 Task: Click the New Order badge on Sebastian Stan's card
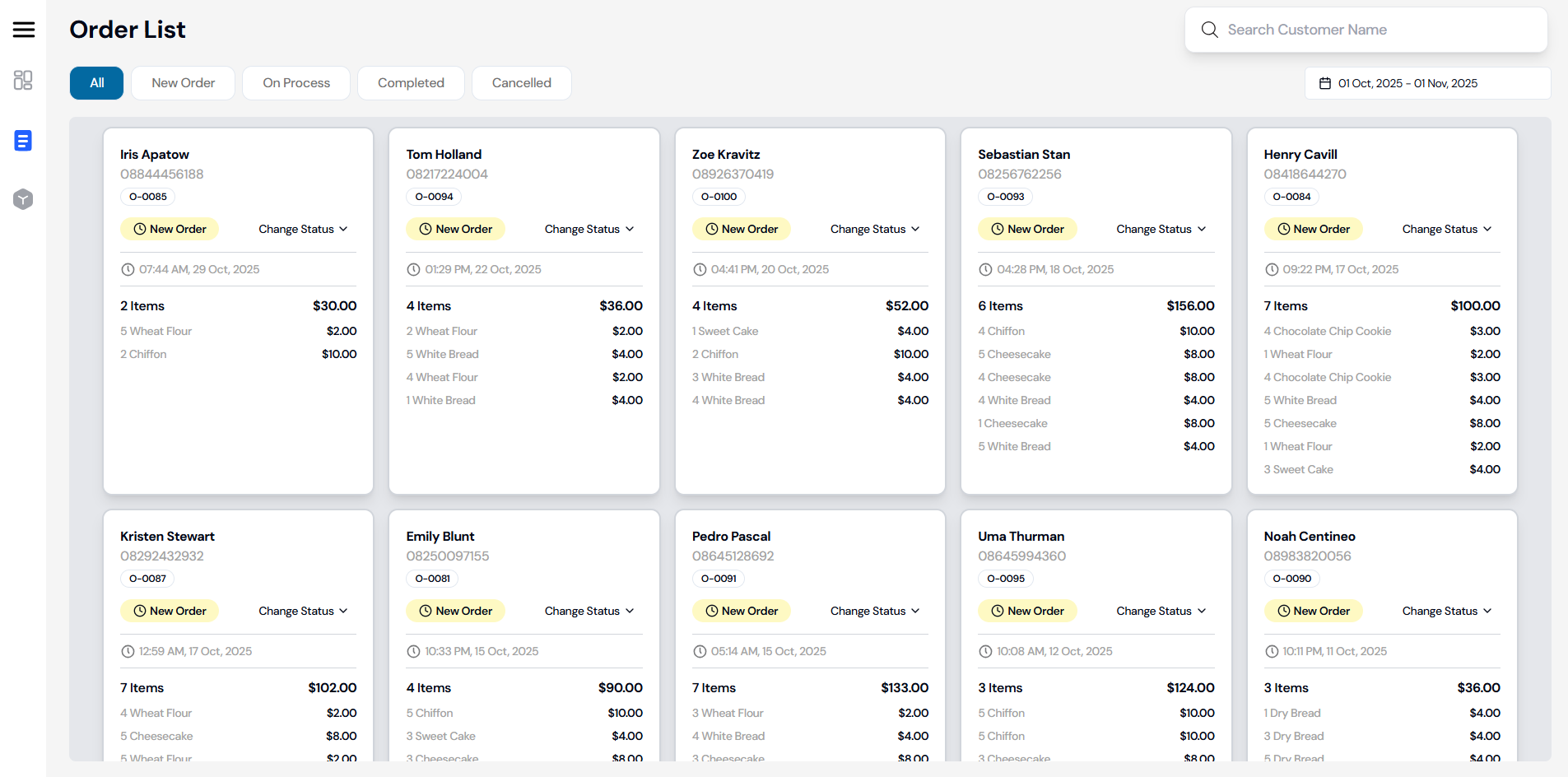coord(1027,229)
